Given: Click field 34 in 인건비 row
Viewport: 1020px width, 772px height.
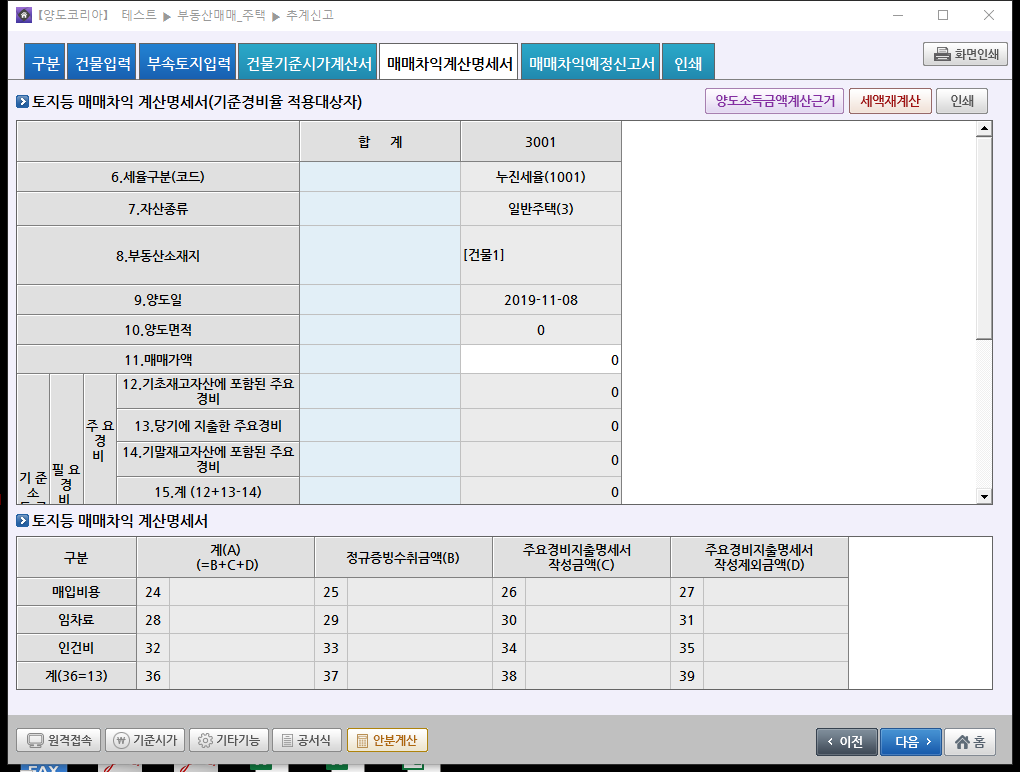Looking at the screenshot, I should (x=597, y=648).
